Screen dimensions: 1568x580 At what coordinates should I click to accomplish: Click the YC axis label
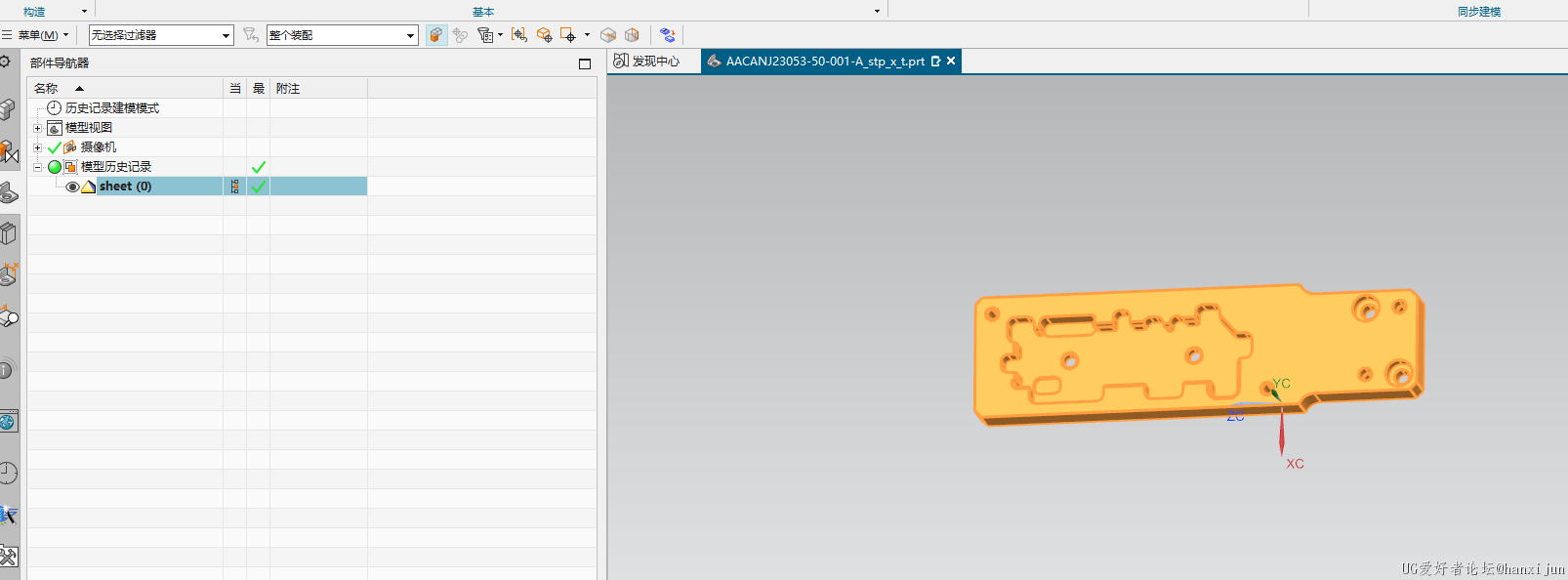(1282, 384)
